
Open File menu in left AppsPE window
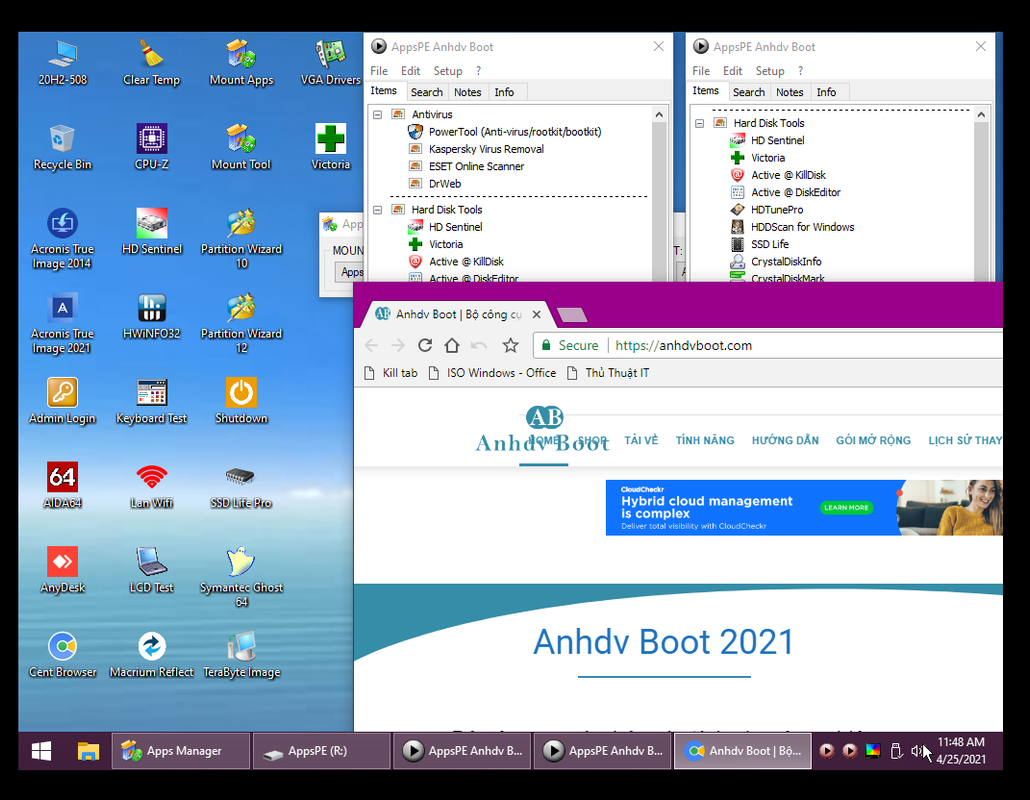pos(378,71)
